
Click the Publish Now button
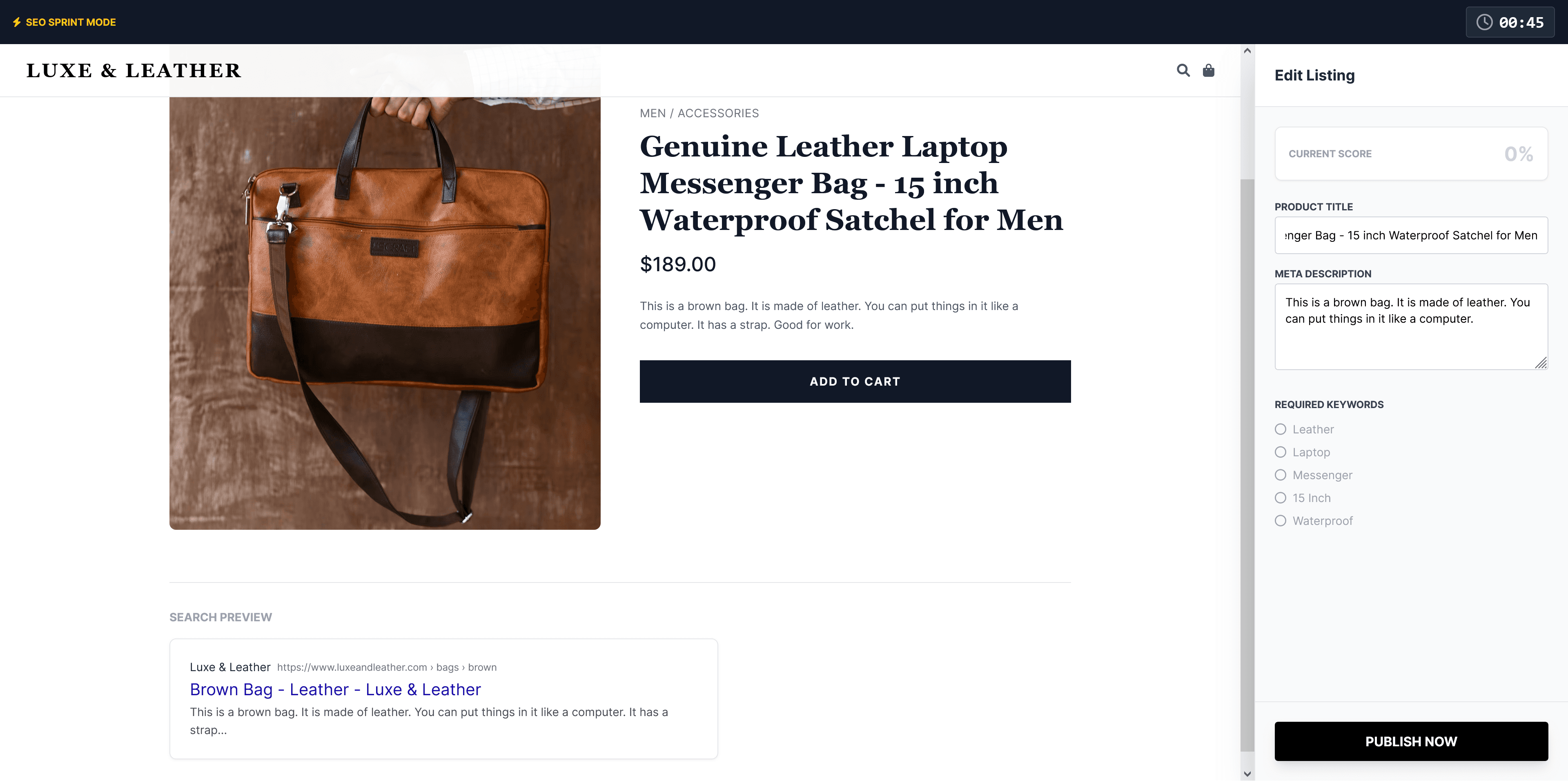pyautogui.click(x=1411, y=741)
